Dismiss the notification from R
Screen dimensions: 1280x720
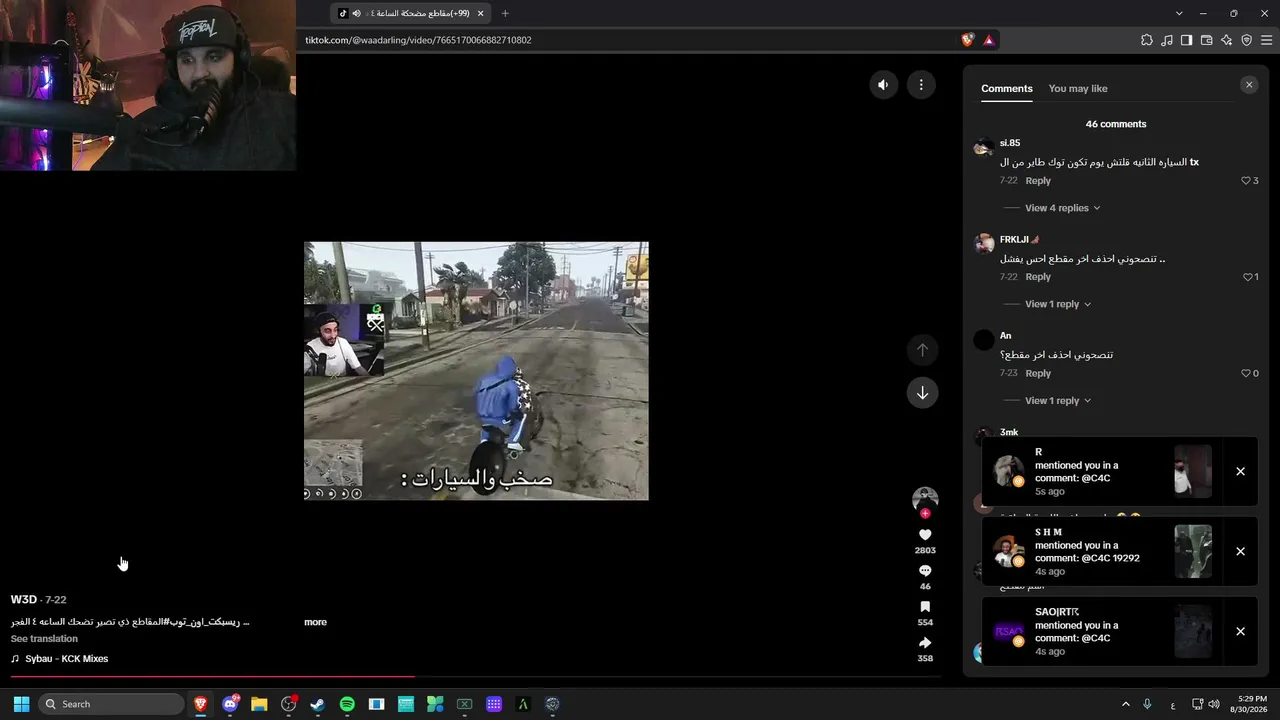point(1240,472)
